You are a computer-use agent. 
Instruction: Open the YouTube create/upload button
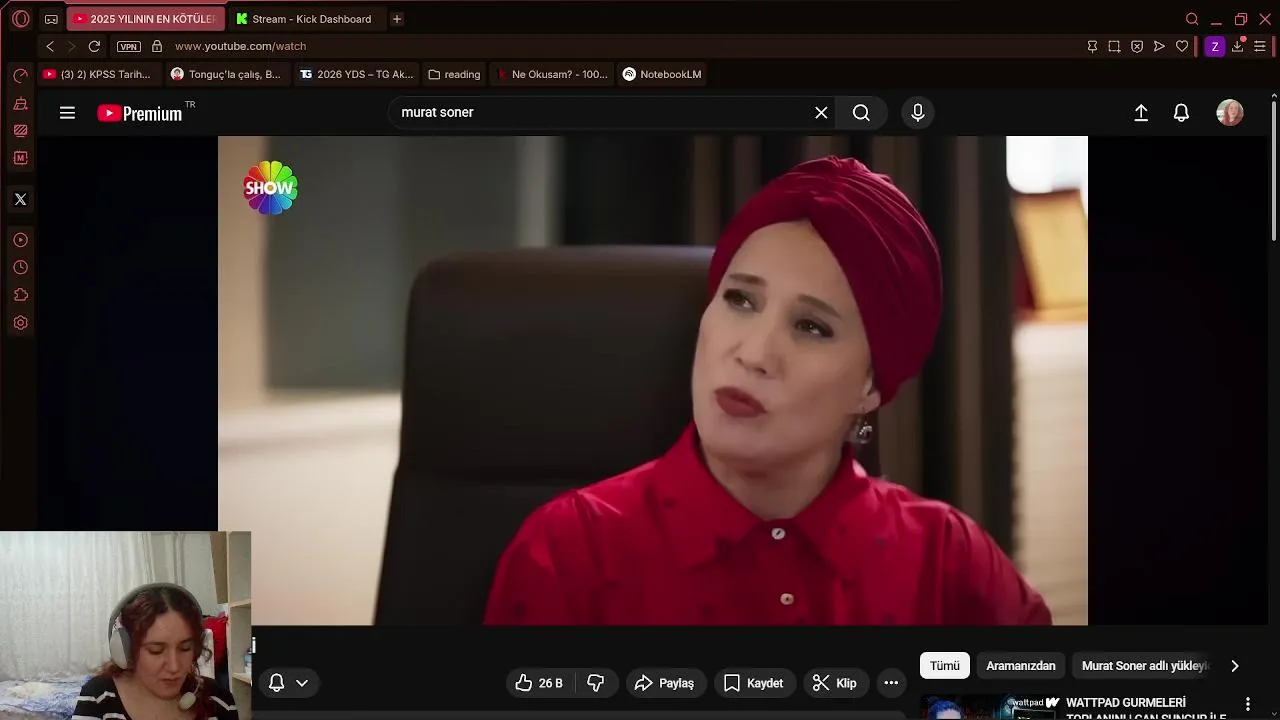coord(1141,113)
